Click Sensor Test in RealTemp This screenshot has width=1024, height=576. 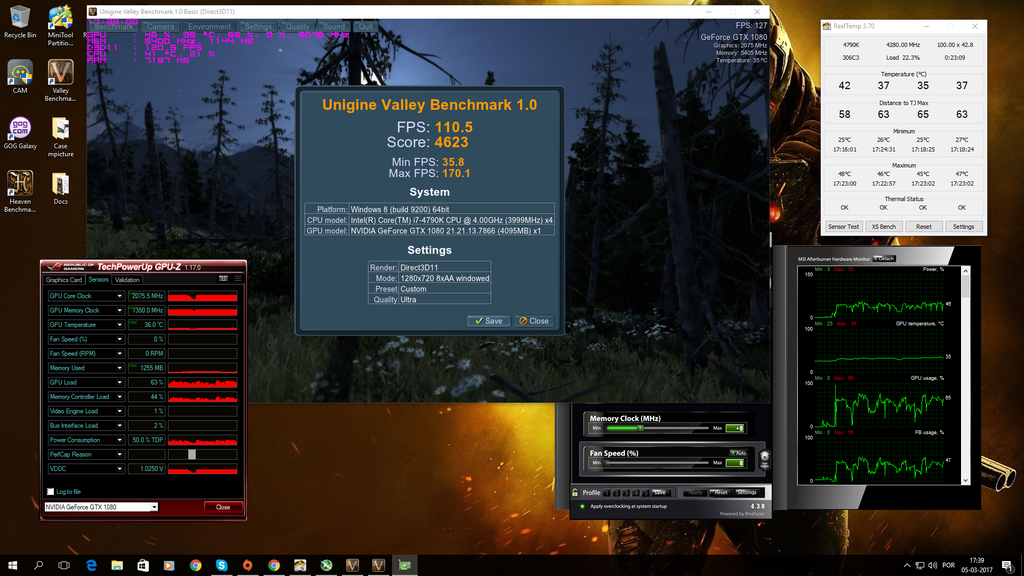(x=843, y=227)
